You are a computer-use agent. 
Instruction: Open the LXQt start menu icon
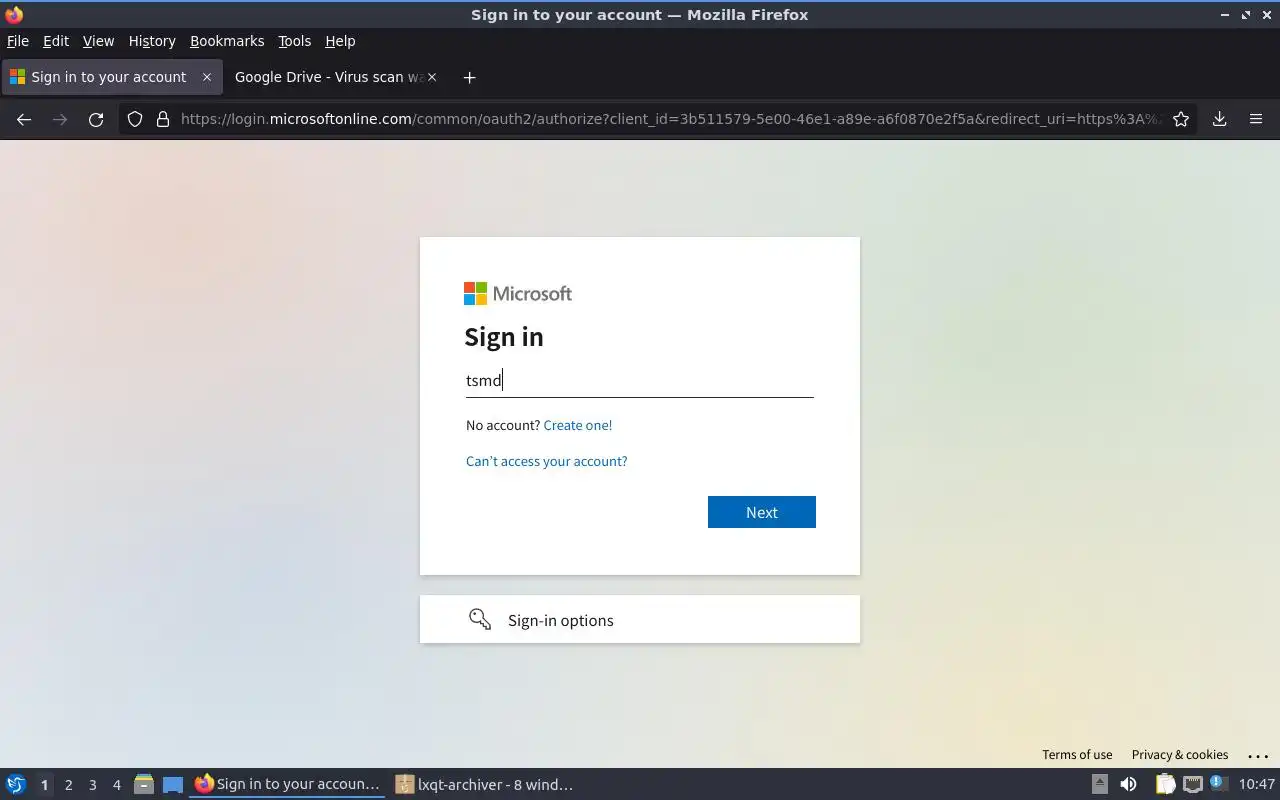click(x=16, y=784)
